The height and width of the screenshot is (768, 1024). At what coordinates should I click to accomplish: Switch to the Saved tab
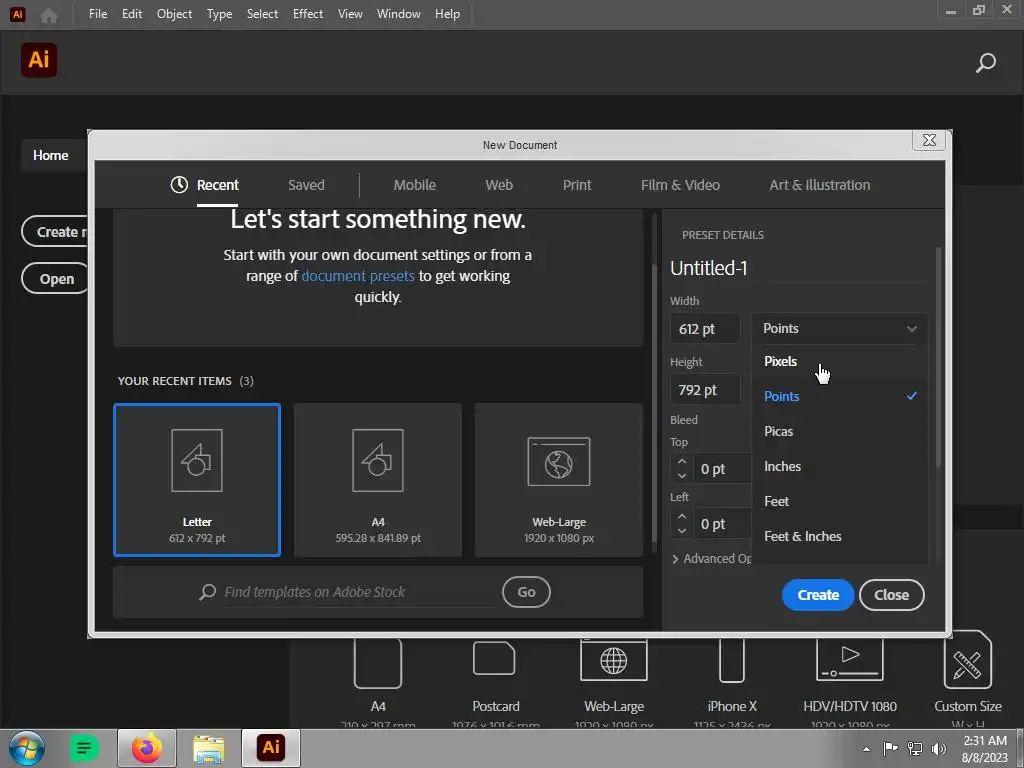(306, 185)
